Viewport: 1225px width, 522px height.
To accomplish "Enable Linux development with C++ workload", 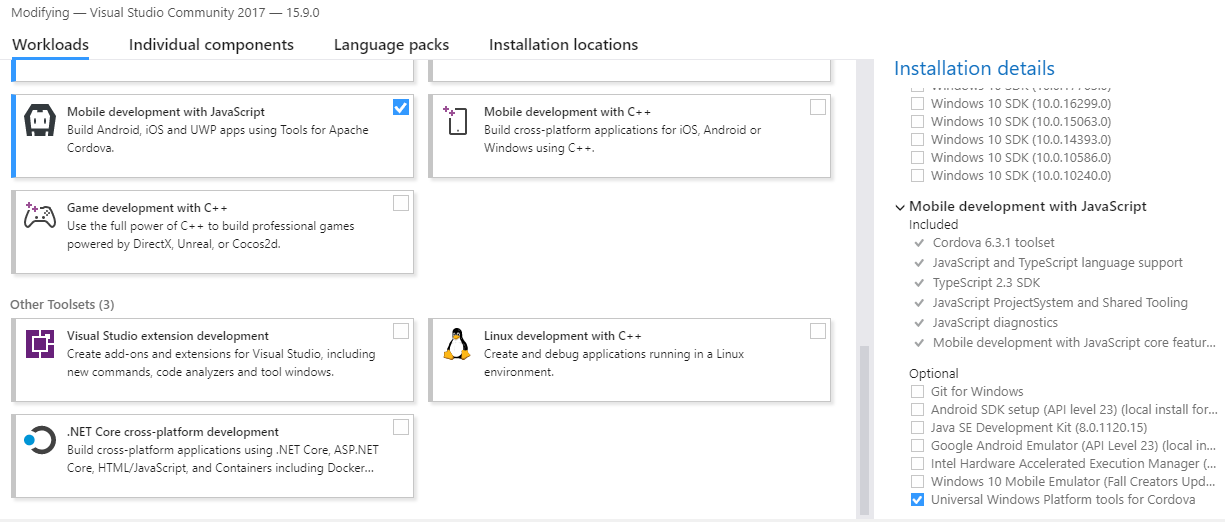I will click(x=818, y=331).
